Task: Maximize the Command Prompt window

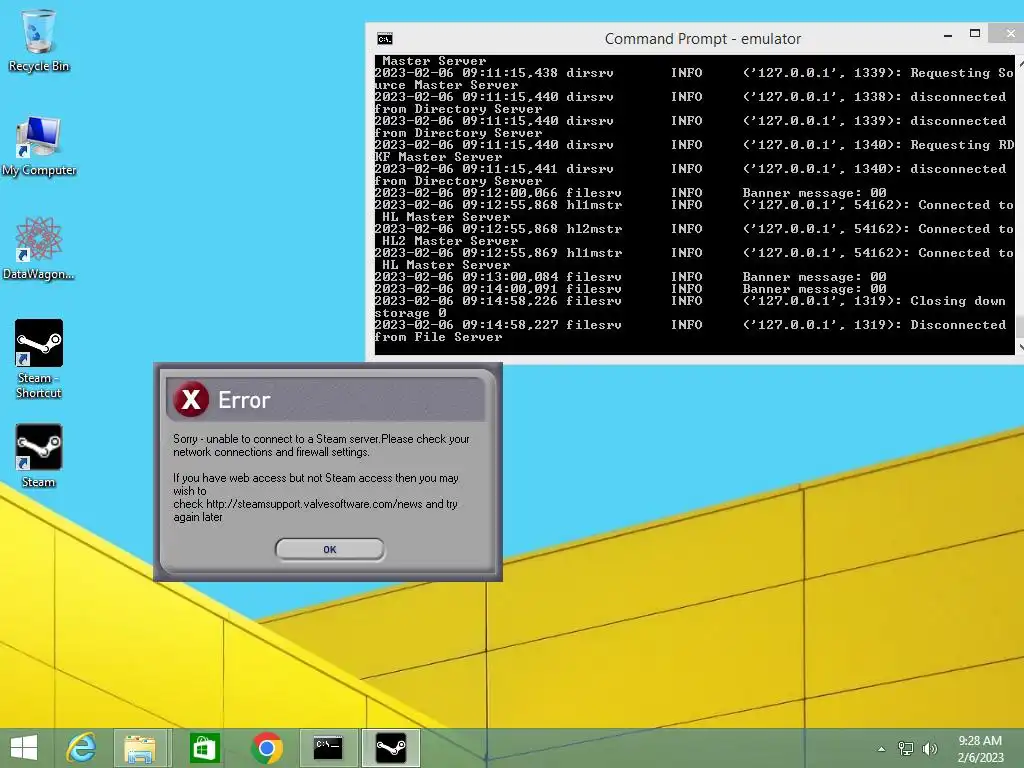Action: pyautogui.click(x=975, y=33)
